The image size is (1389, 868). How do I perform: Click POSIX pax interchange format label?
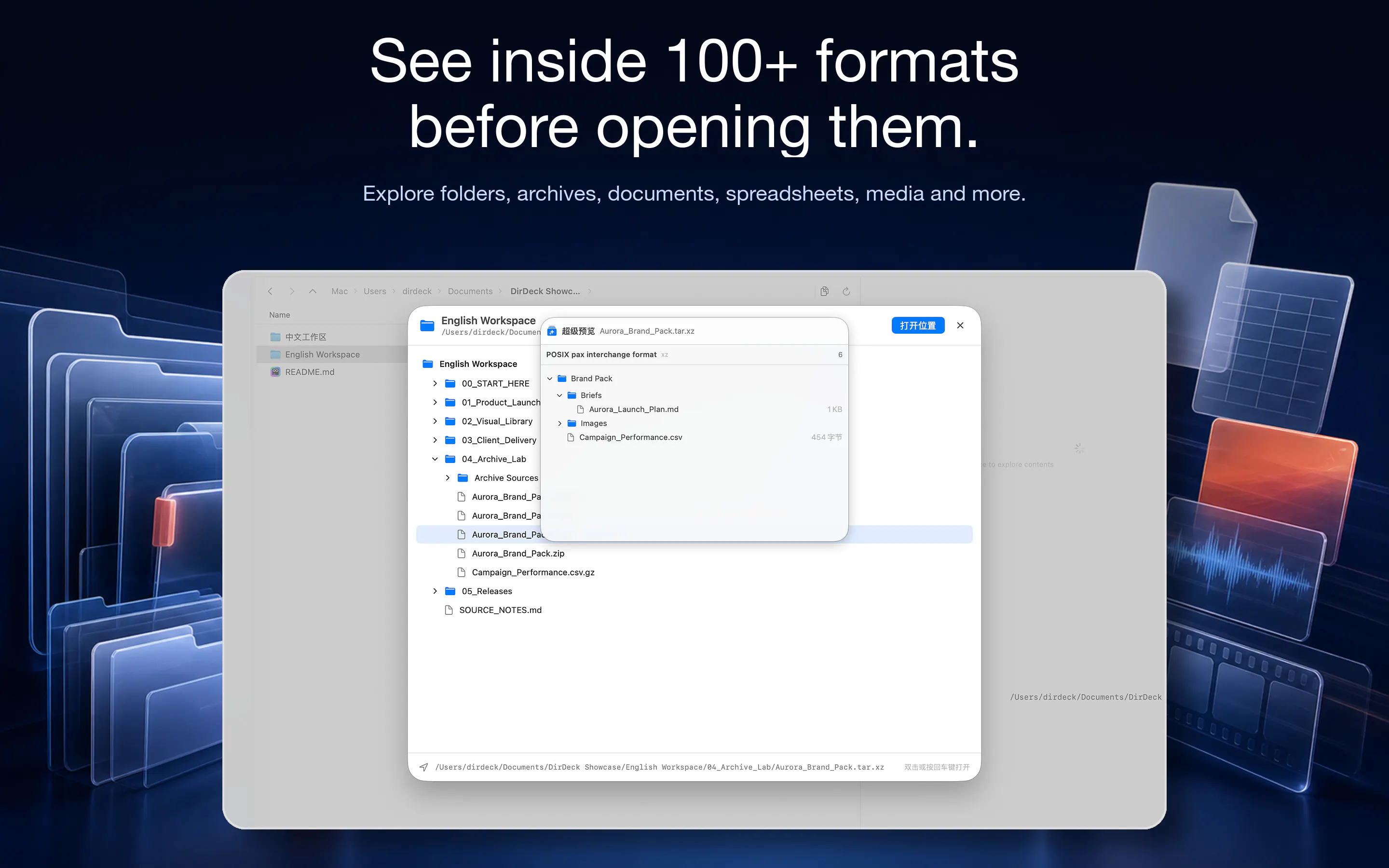(x=601, y=355)
